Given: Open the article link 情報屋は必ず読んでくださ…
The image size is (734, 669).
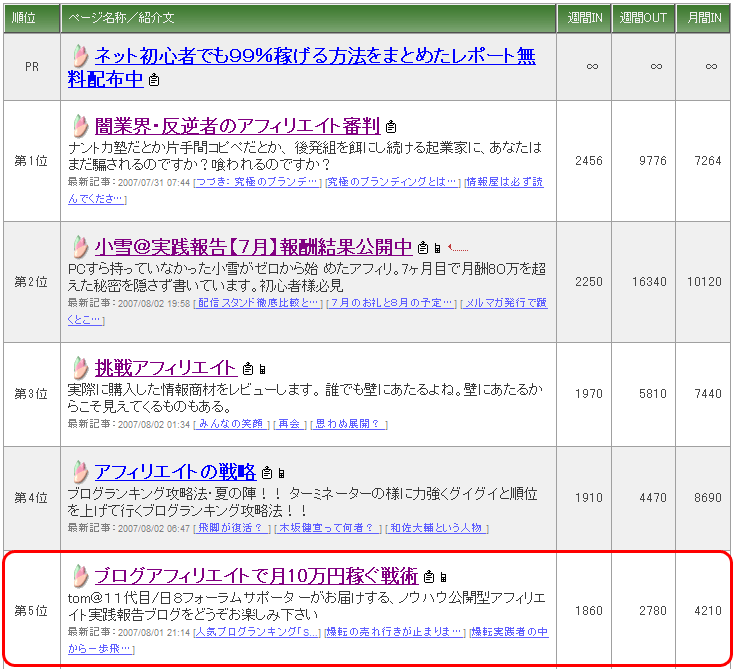Looking at the screenshot, I should click(x=306, y=191).
